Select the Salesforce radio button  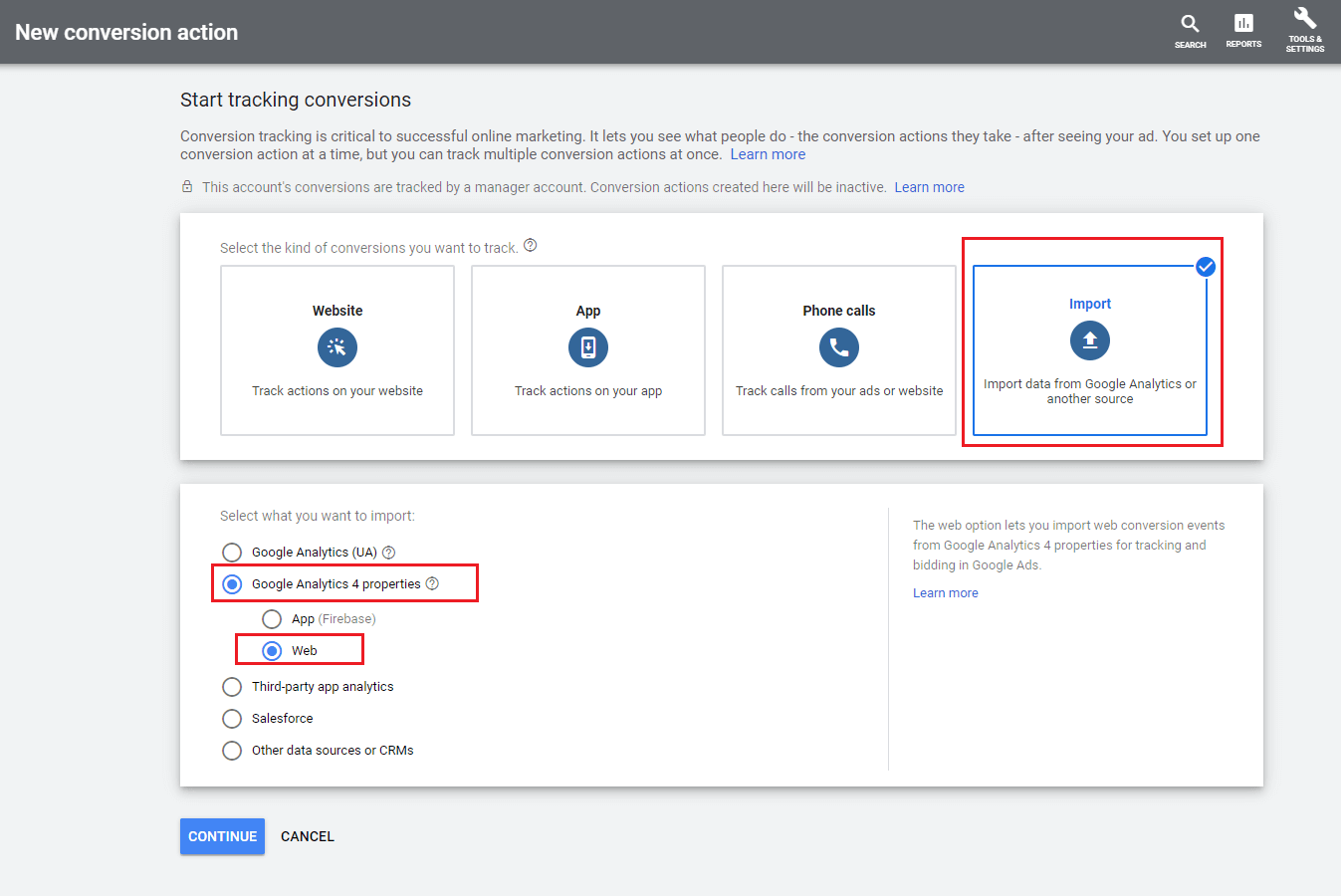[232, 719]
